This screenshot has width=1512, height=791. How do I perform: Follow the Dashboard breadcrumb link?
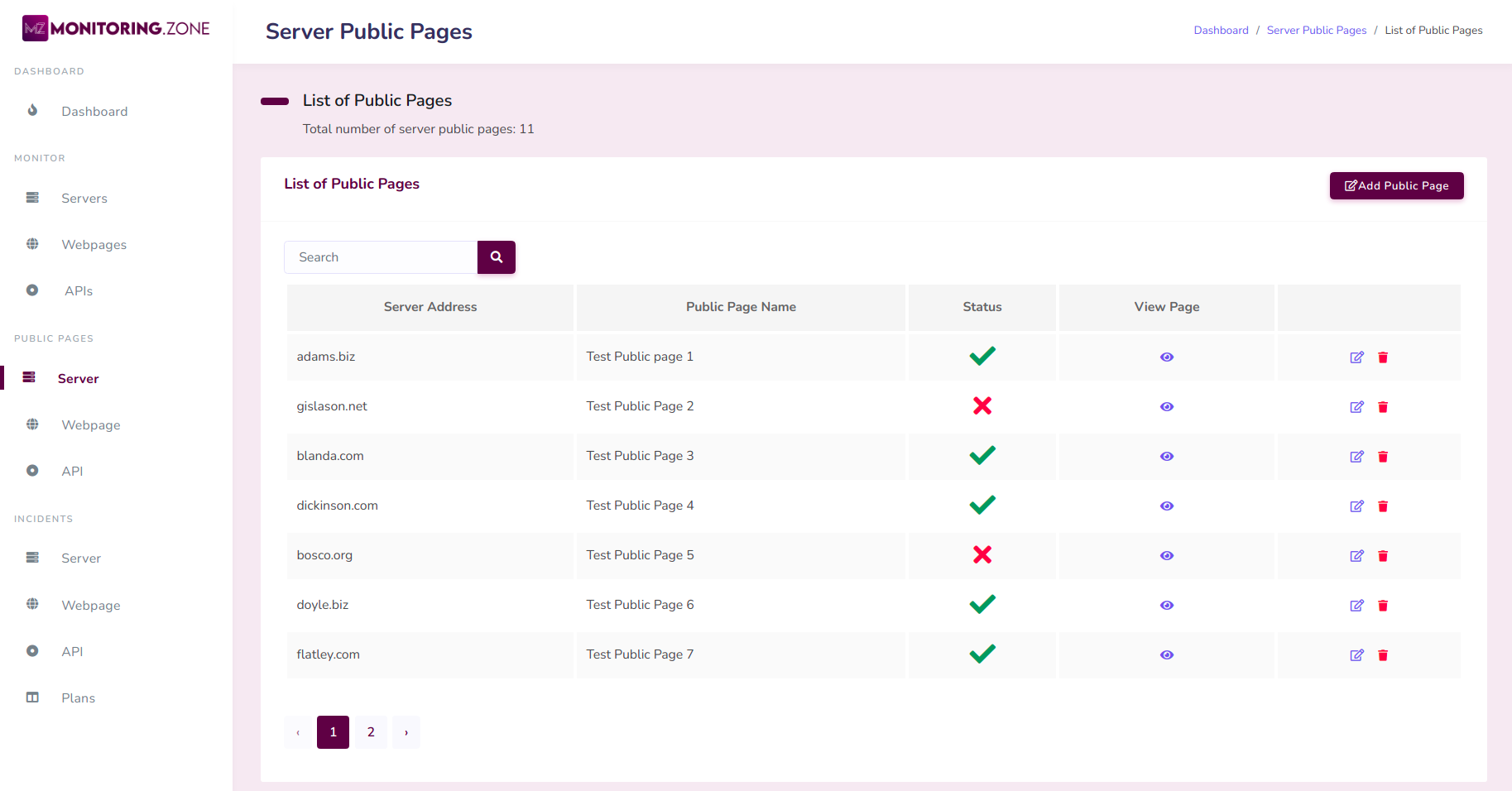[x=1221, y=31]
